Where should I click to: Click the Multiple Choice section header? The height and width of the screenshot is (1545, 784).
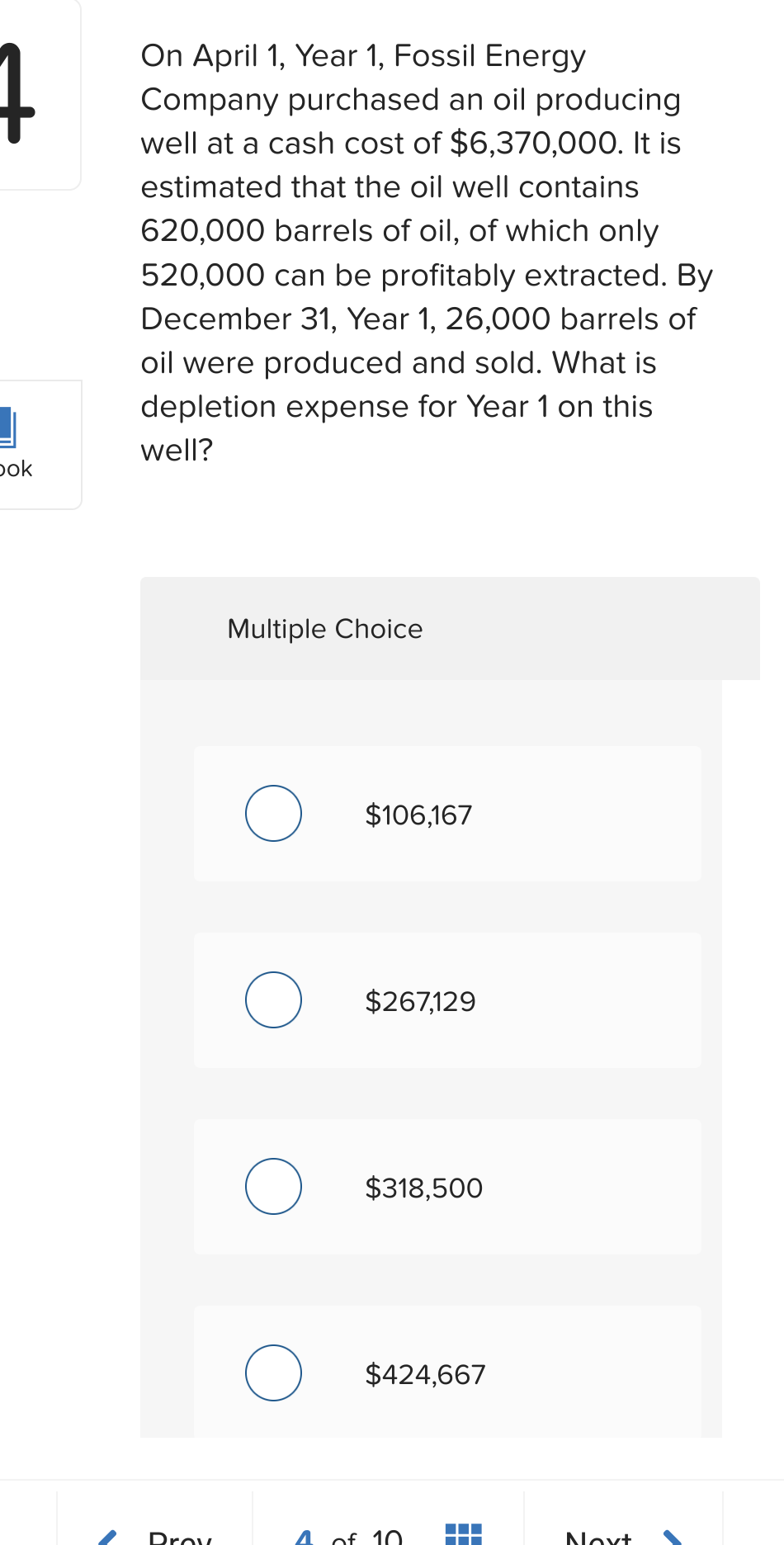(x=325, y=629)
